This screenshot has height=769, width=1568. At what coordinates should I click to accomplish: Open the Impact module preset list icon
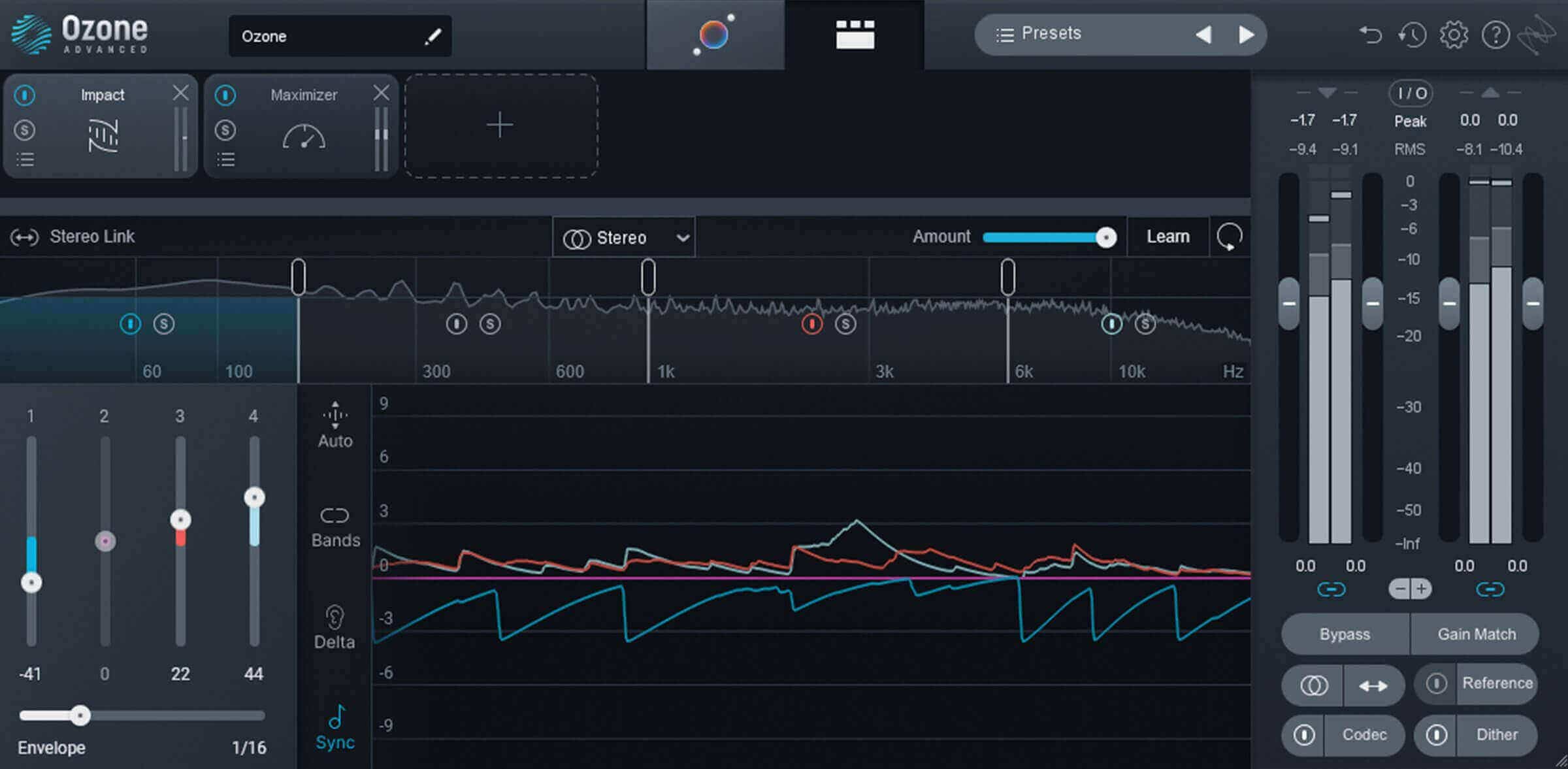pos(25,159)
